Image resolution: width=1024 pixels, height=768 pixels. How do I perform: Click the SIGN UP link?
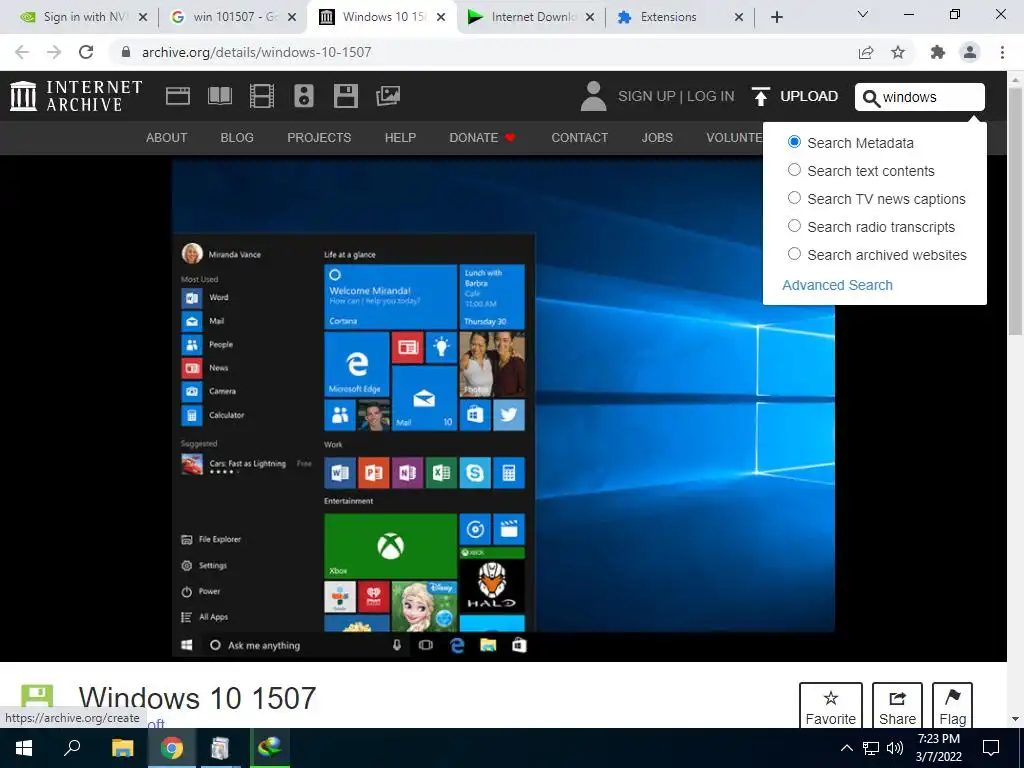click(x=647, y=97)
